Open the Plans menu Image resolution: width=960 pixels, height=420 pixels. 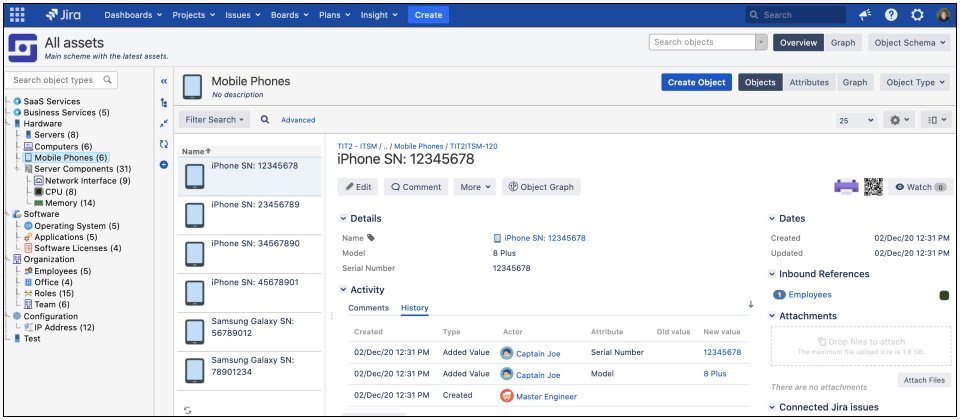(334, 15)
